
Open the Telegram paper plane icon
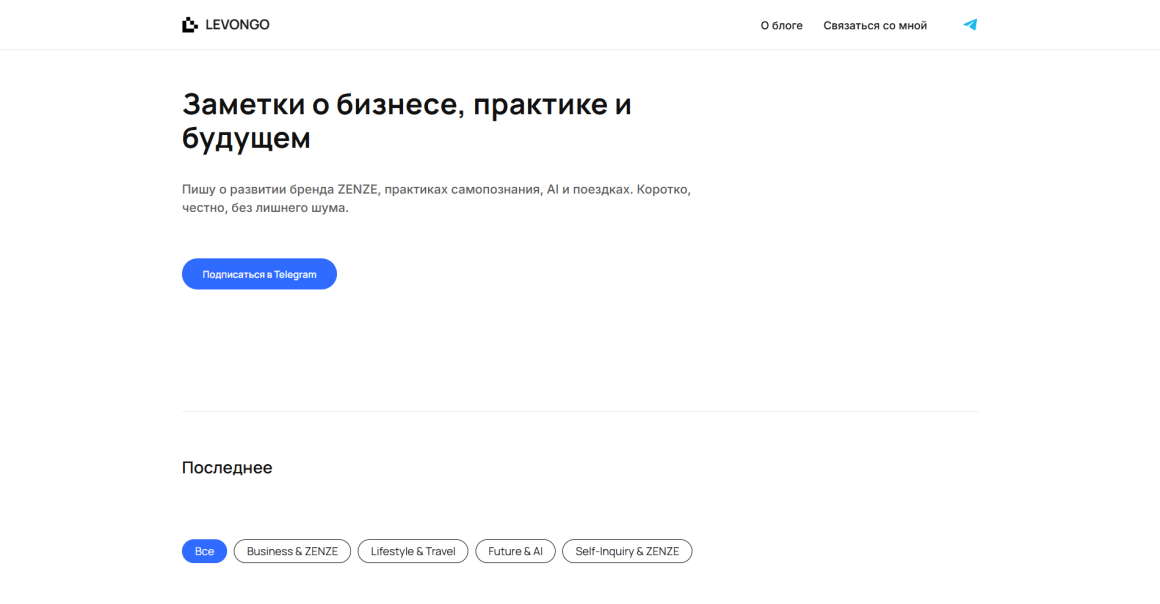[x=969, y=25]
